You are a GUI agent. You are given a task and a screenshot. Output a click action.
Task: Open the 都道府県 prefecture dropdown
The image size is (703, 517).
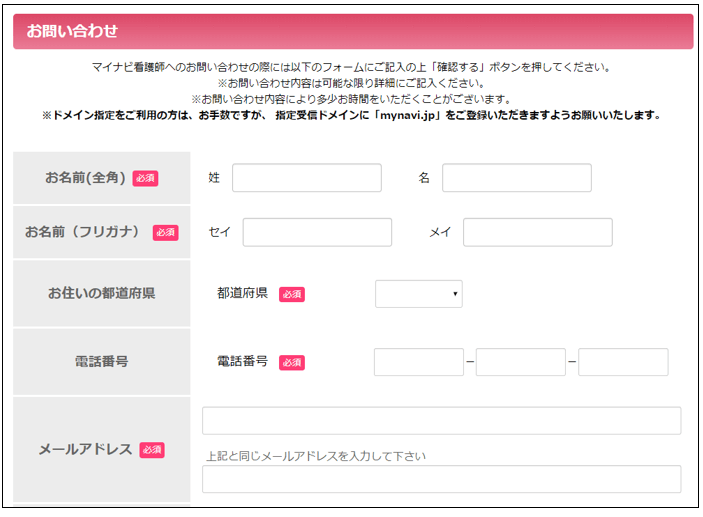tap(418, 294)
